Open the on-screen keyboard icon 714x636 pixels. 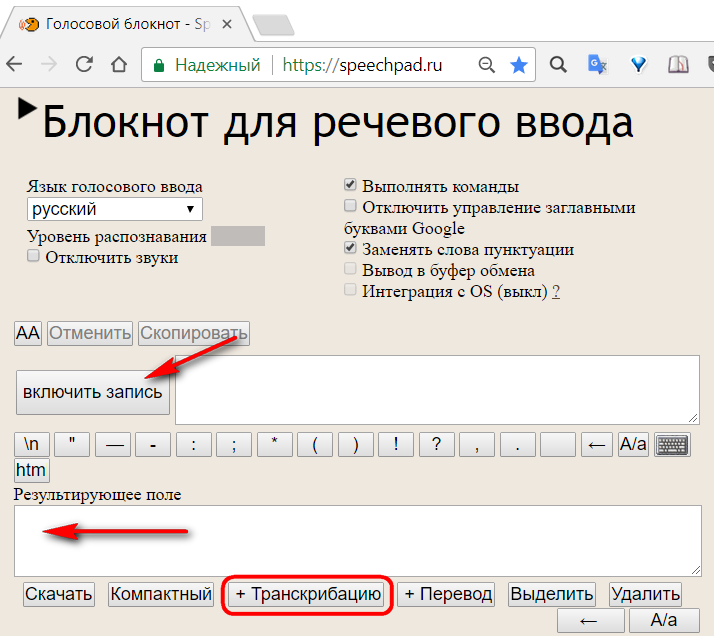click(673, 444)
